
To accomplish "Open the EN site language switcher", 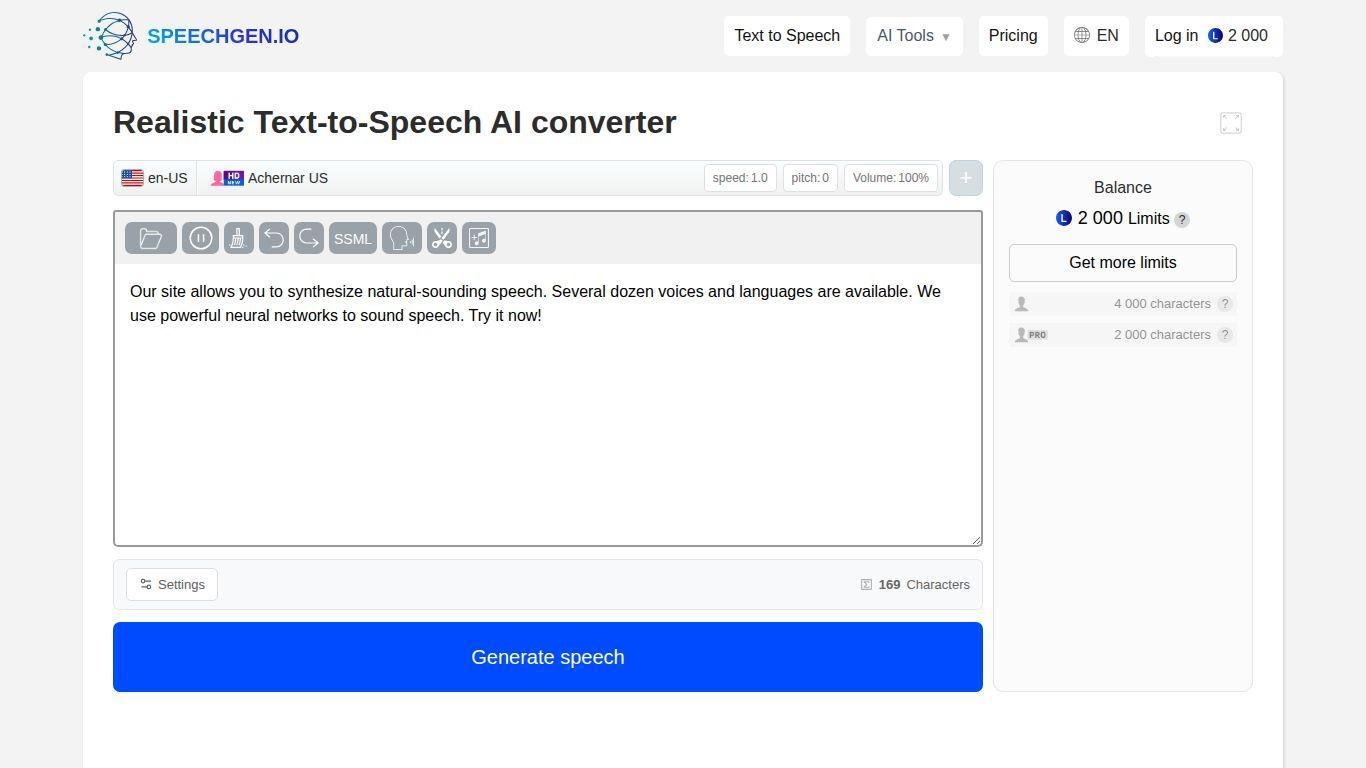I will [x=1096, y=36].
